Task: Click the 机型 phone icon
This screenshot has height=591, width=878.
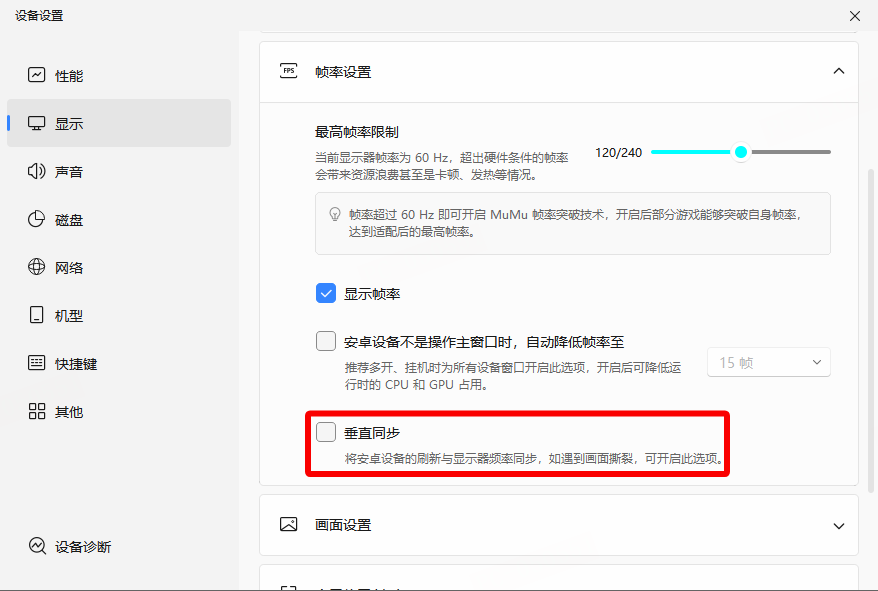Action: (x=36, y=315)
